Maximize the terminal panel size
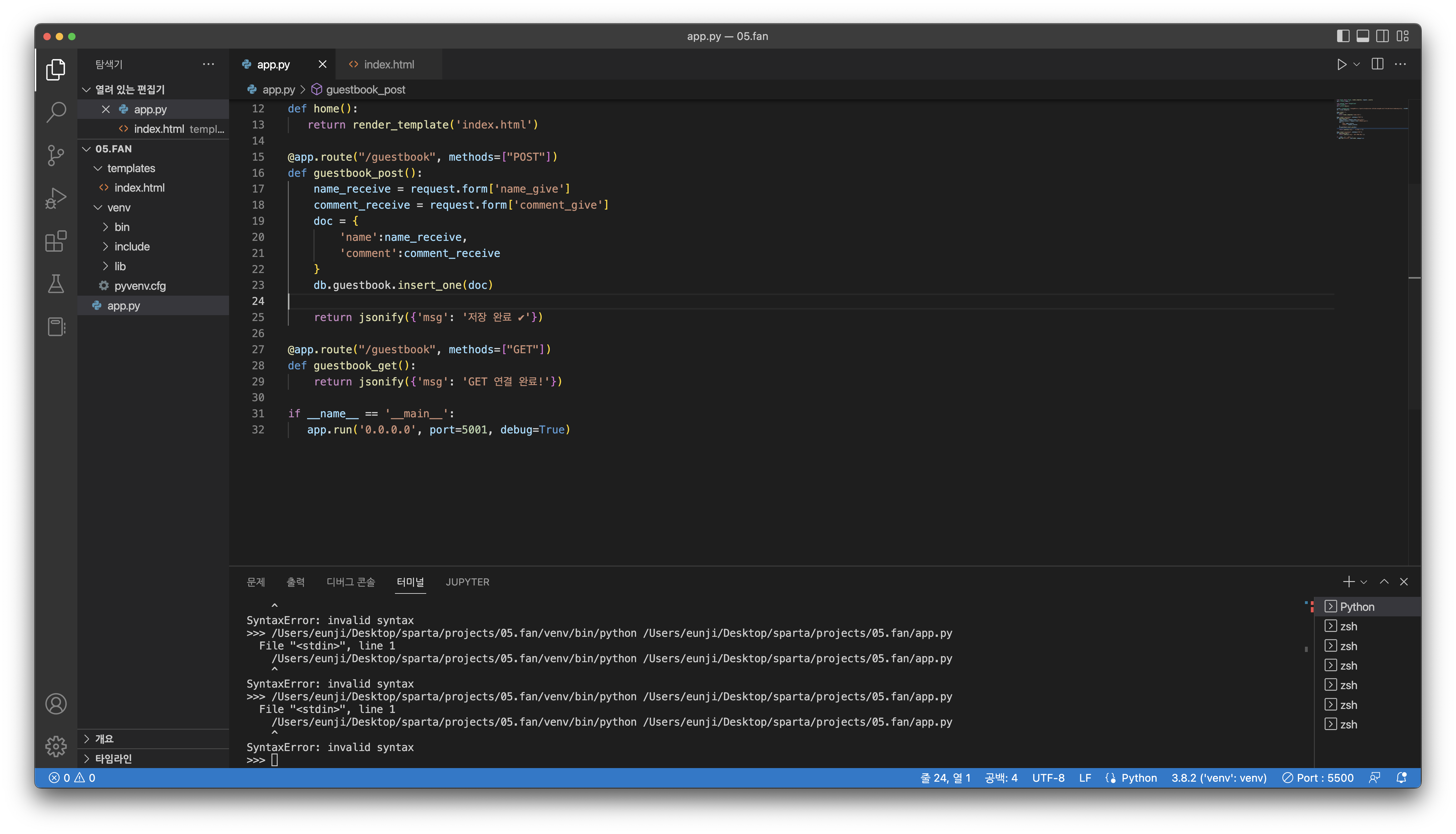 1384,582
